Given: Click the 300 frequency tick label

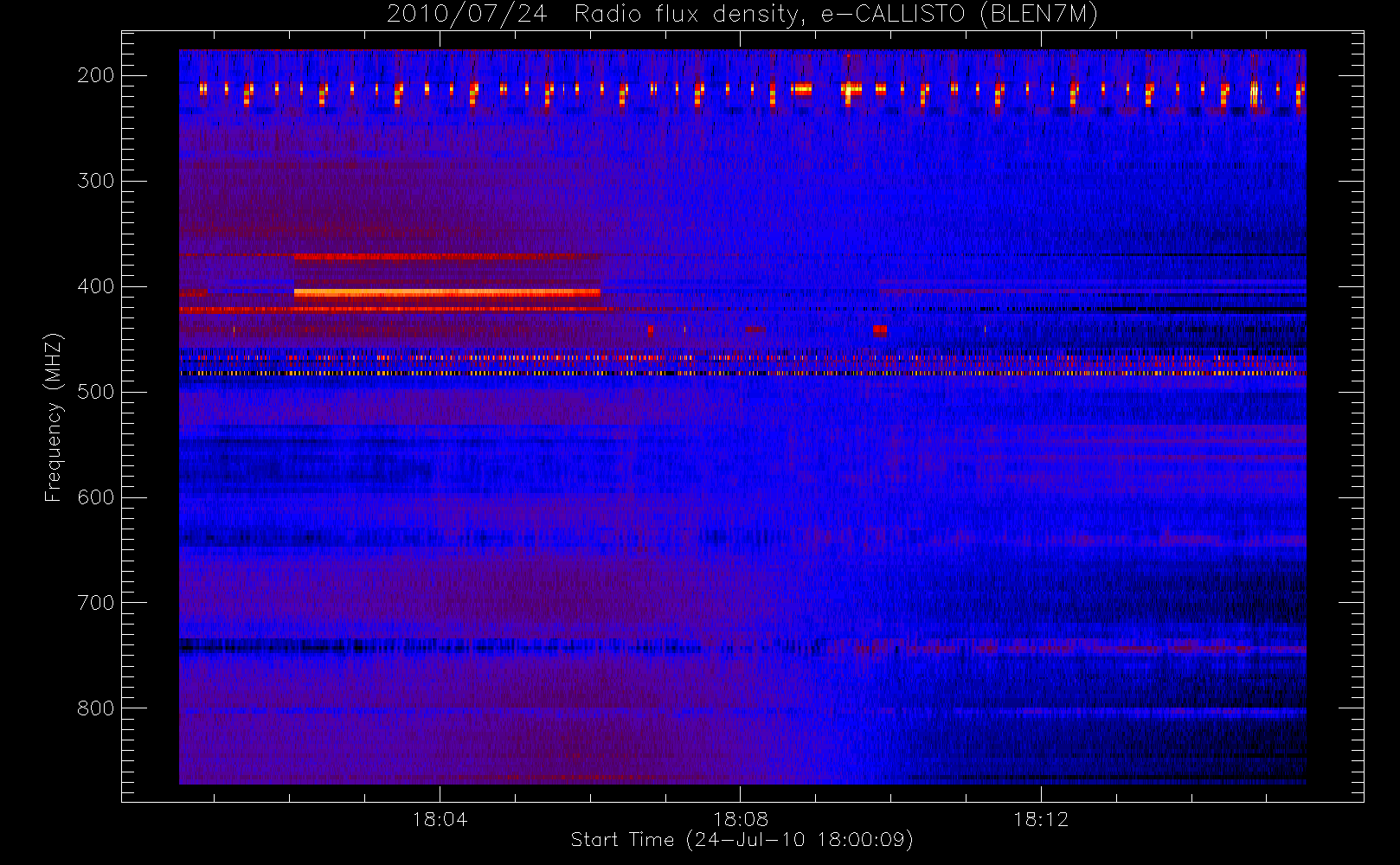Looking at the screenshot, I should pyautogui.click(x=96, y=181).
